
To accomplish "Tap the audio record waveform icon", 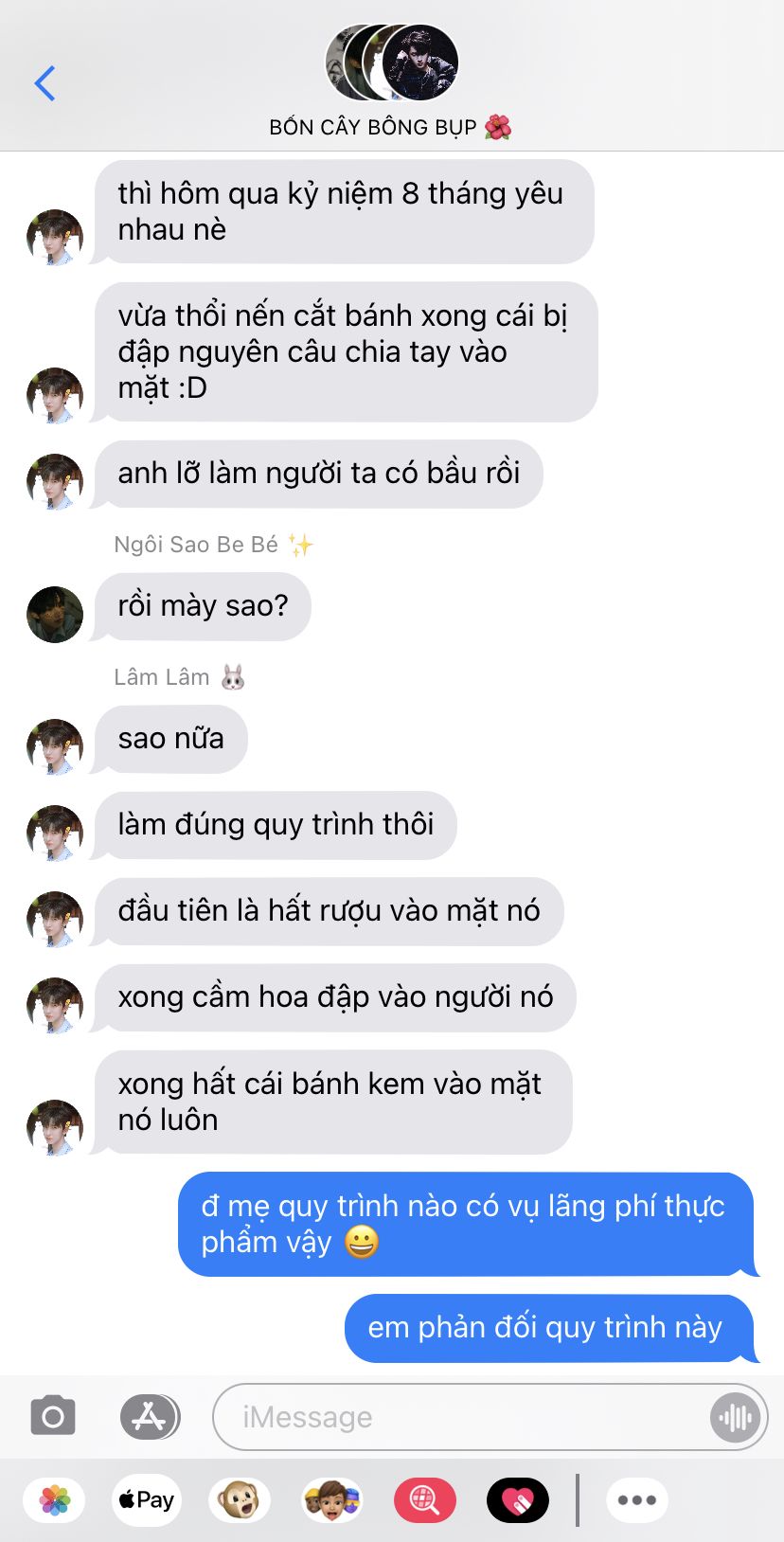I will click(x=735, y=1417).
